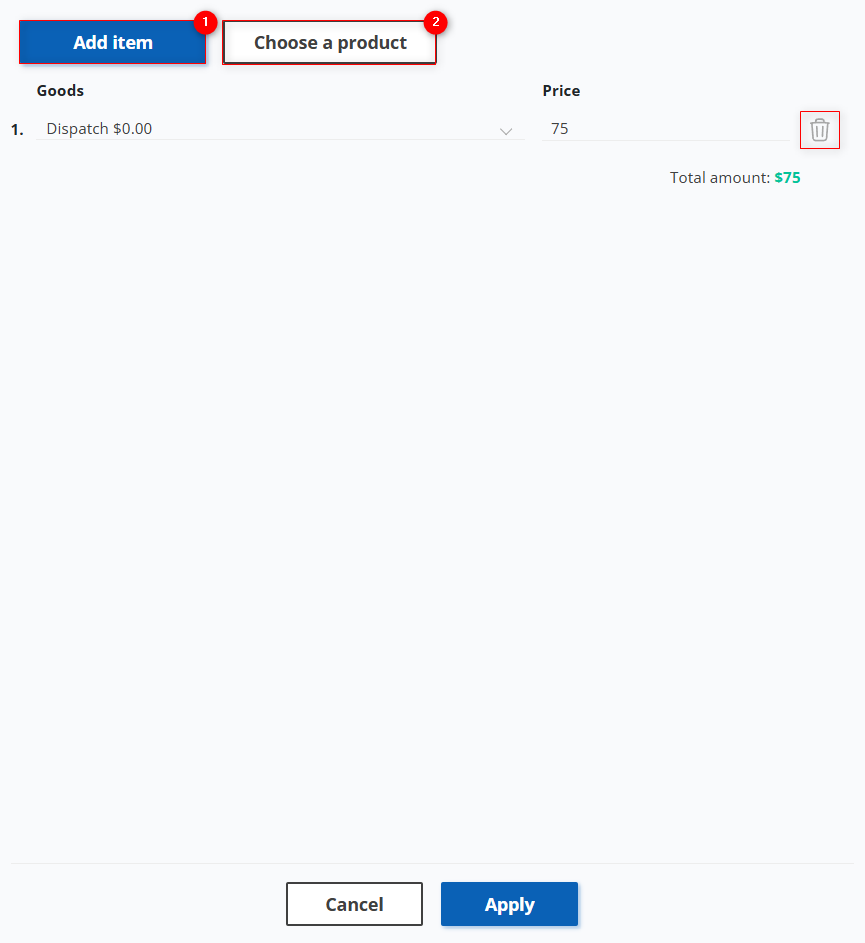Click the Add item button
The height and width of the screenshot is (943, 865).
[112, 42]
